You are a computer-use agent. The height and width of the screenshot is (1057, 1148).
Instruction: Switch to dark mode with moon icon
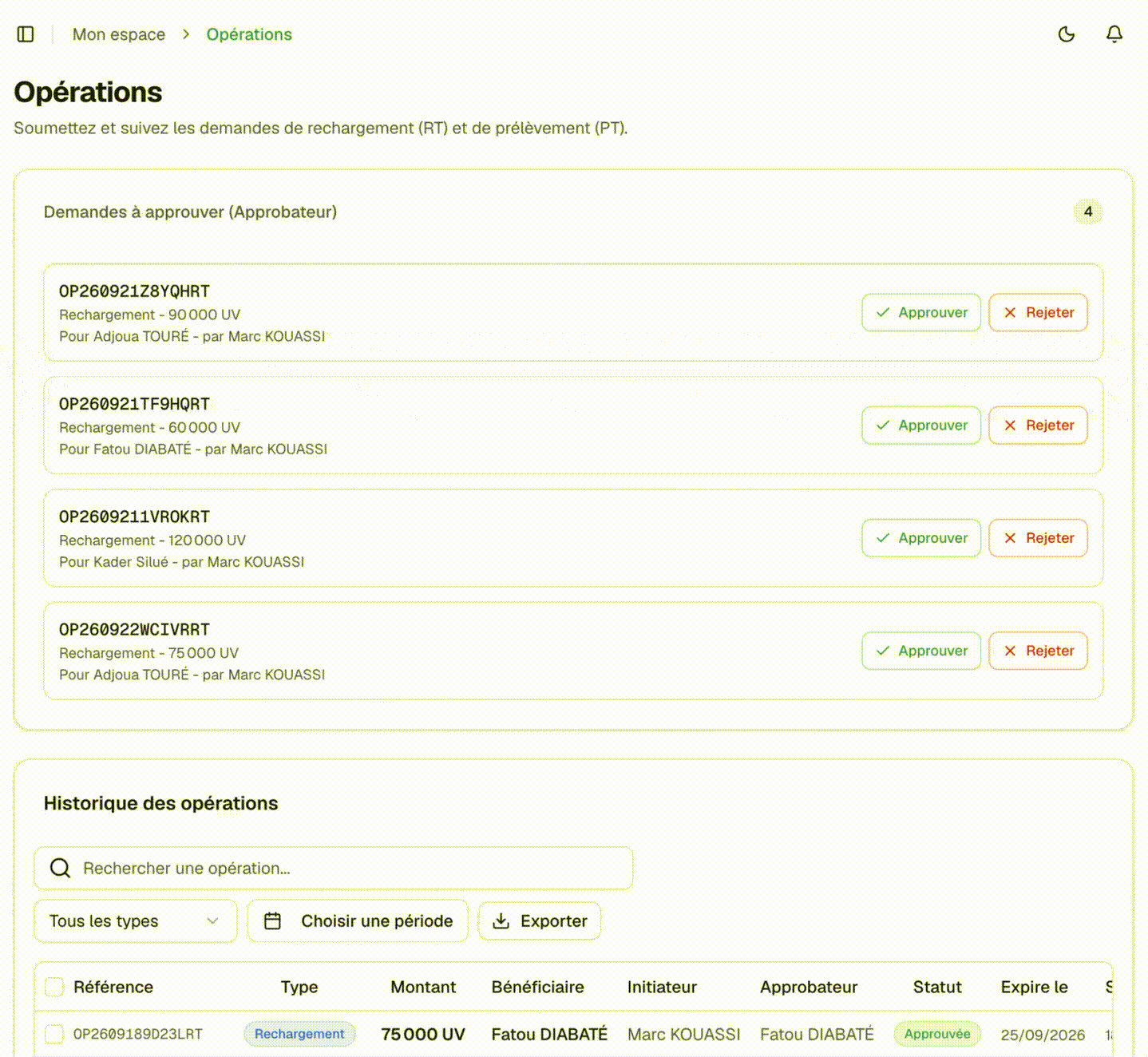1067,34
